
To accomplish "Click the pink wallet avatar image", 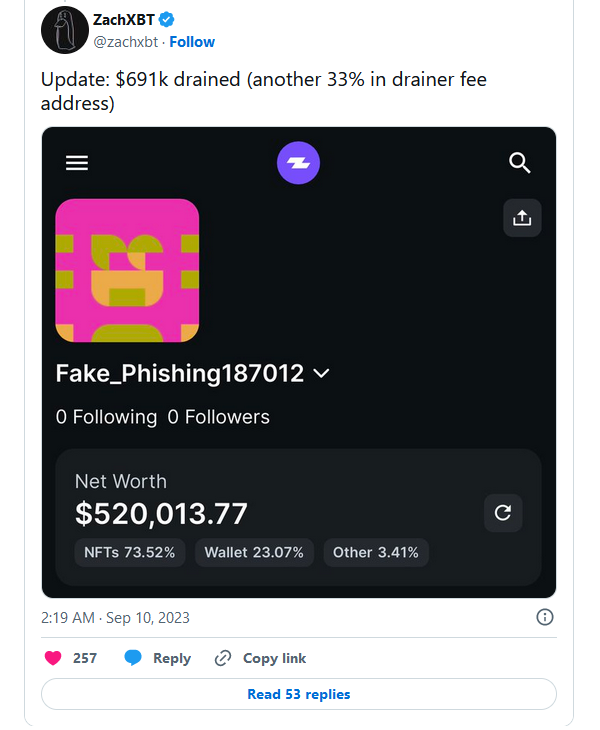I will [x=127, y=271].
